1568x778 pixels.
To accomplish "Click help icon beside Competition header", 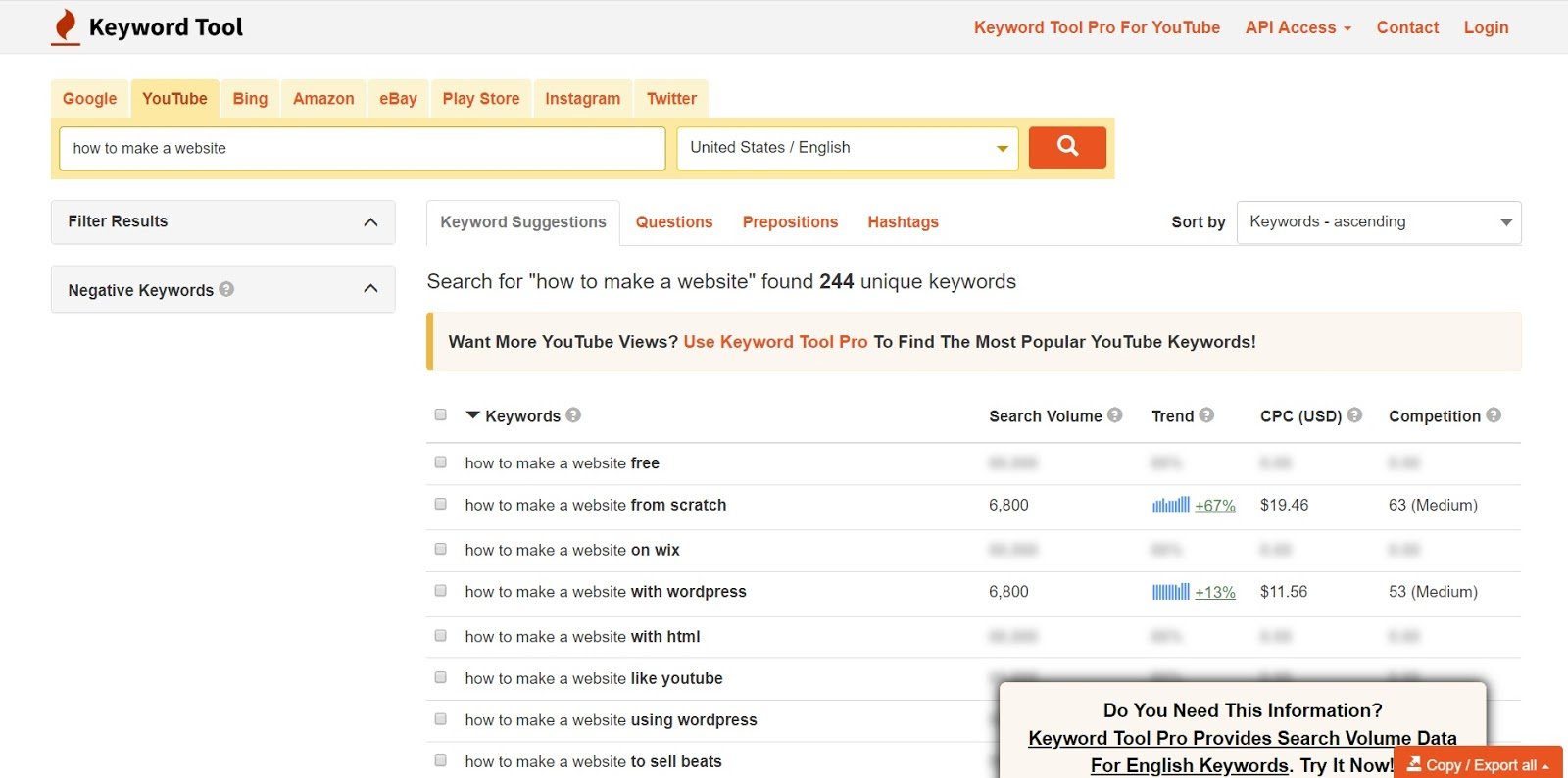I will [1494, 414].
